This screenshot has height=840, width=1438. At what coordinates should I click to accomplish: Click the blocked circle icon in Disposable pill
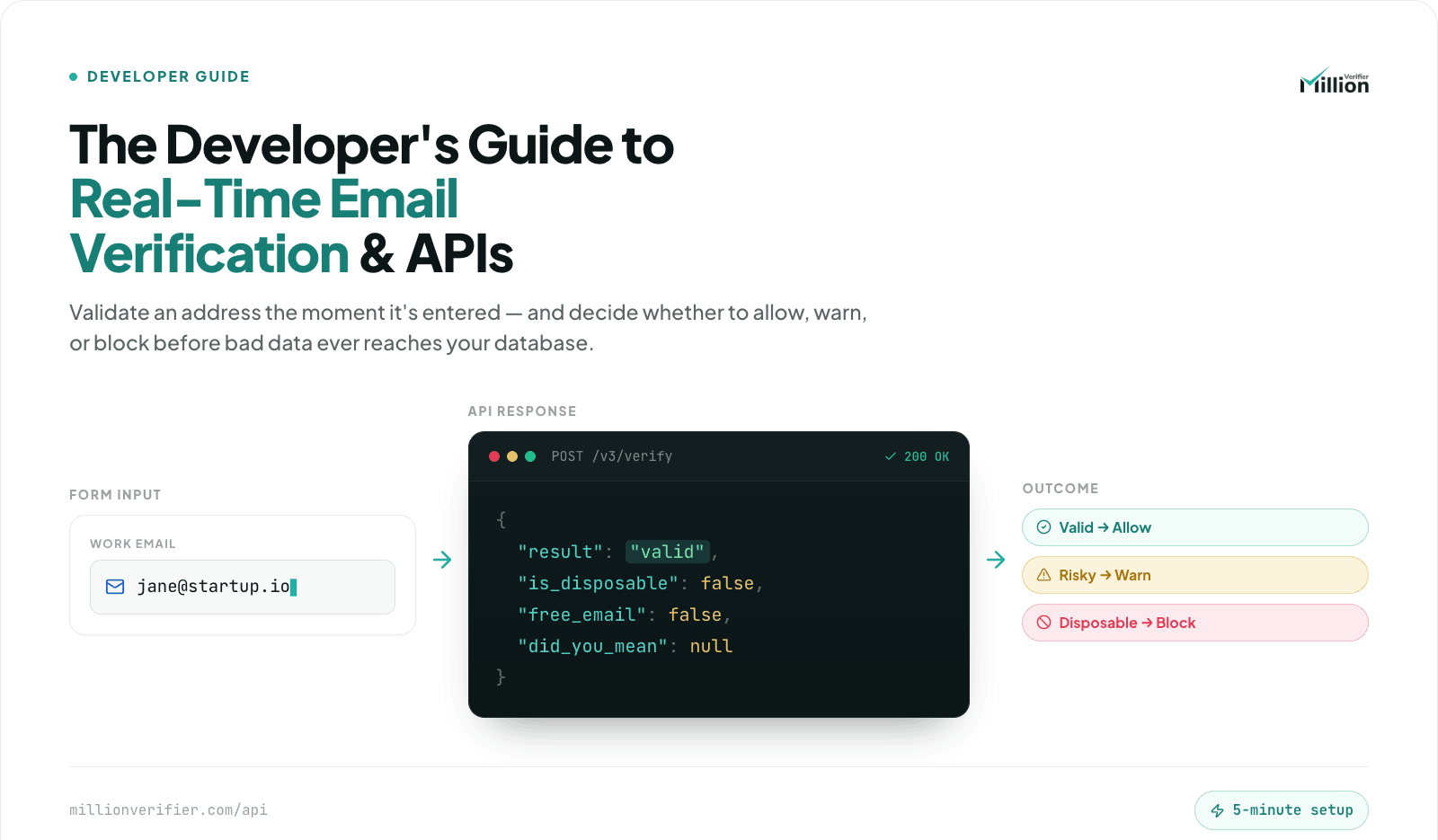[x=1044, y=623]
